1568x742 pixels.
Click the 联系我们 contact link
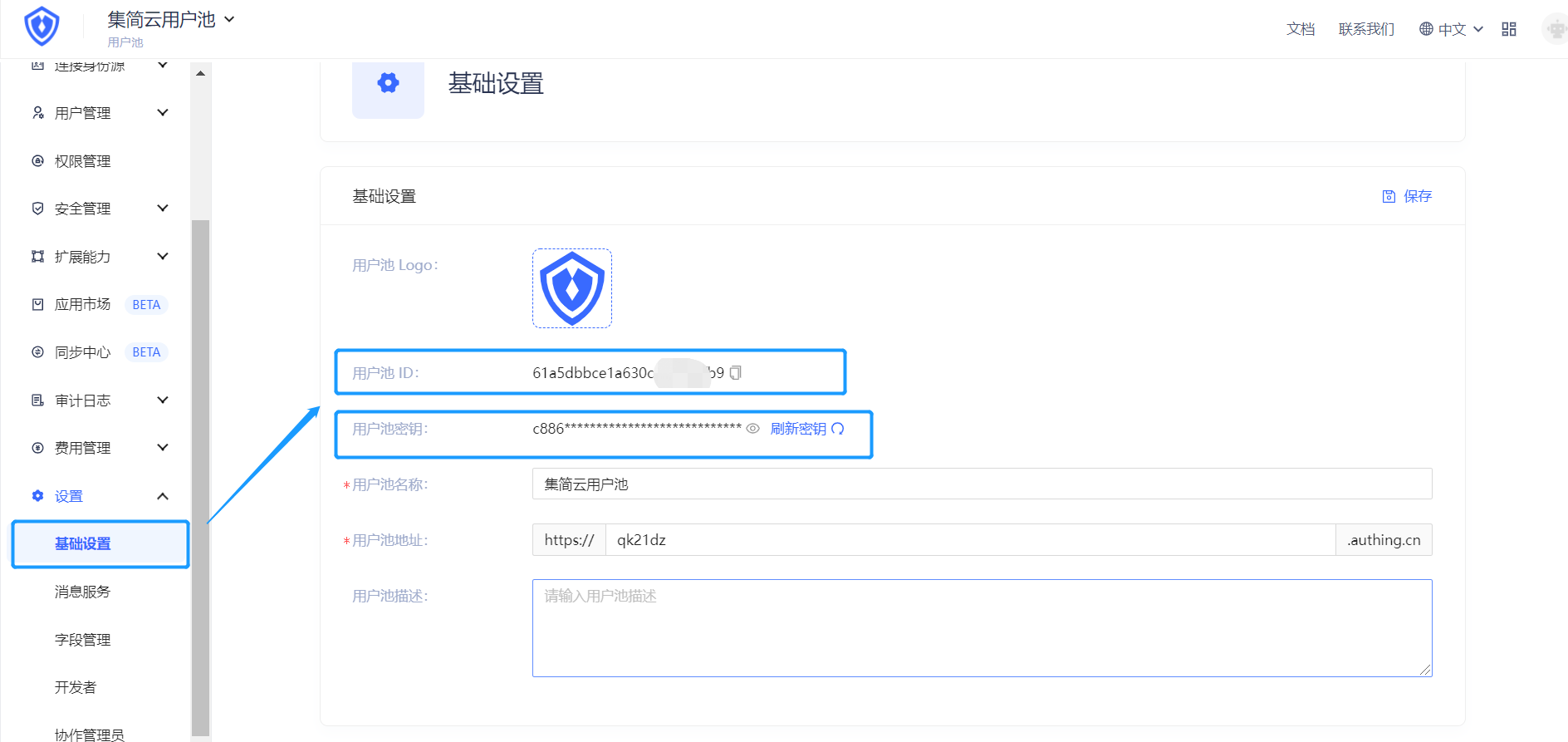pyautogui.click(x=1366, y=29)
